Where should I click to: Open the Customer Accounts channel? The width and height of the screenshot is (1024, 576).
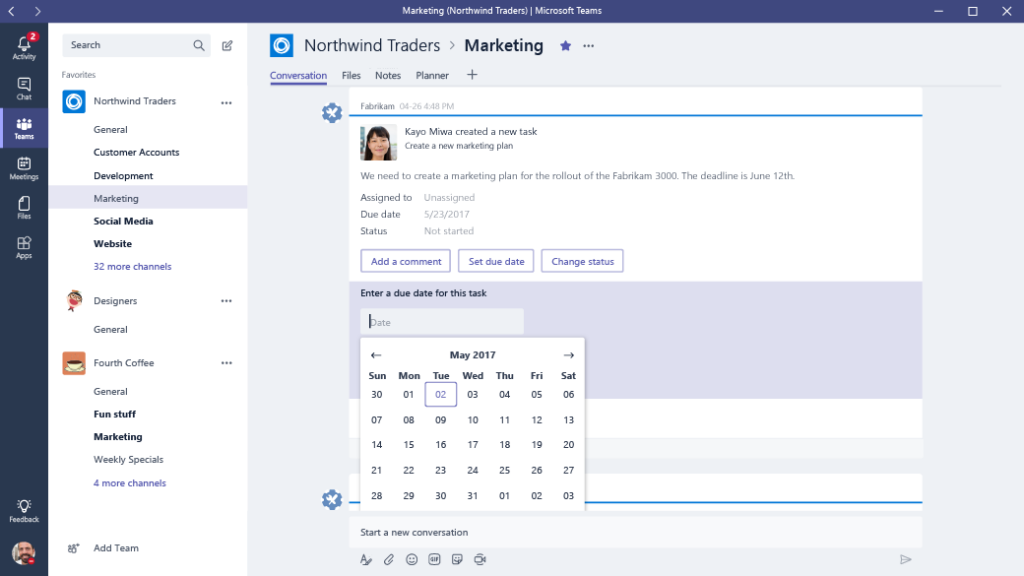[136, 152]
